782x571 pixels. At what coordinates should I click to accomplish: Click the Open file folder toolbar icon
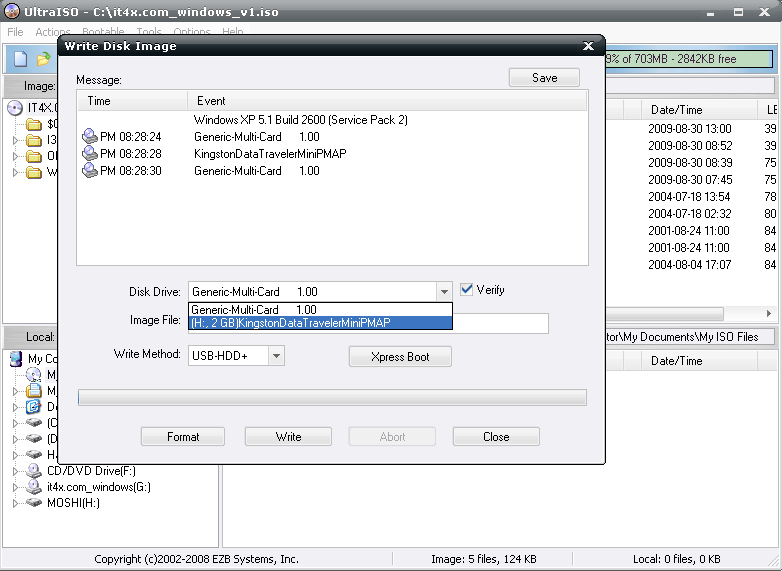pos(43,59)
